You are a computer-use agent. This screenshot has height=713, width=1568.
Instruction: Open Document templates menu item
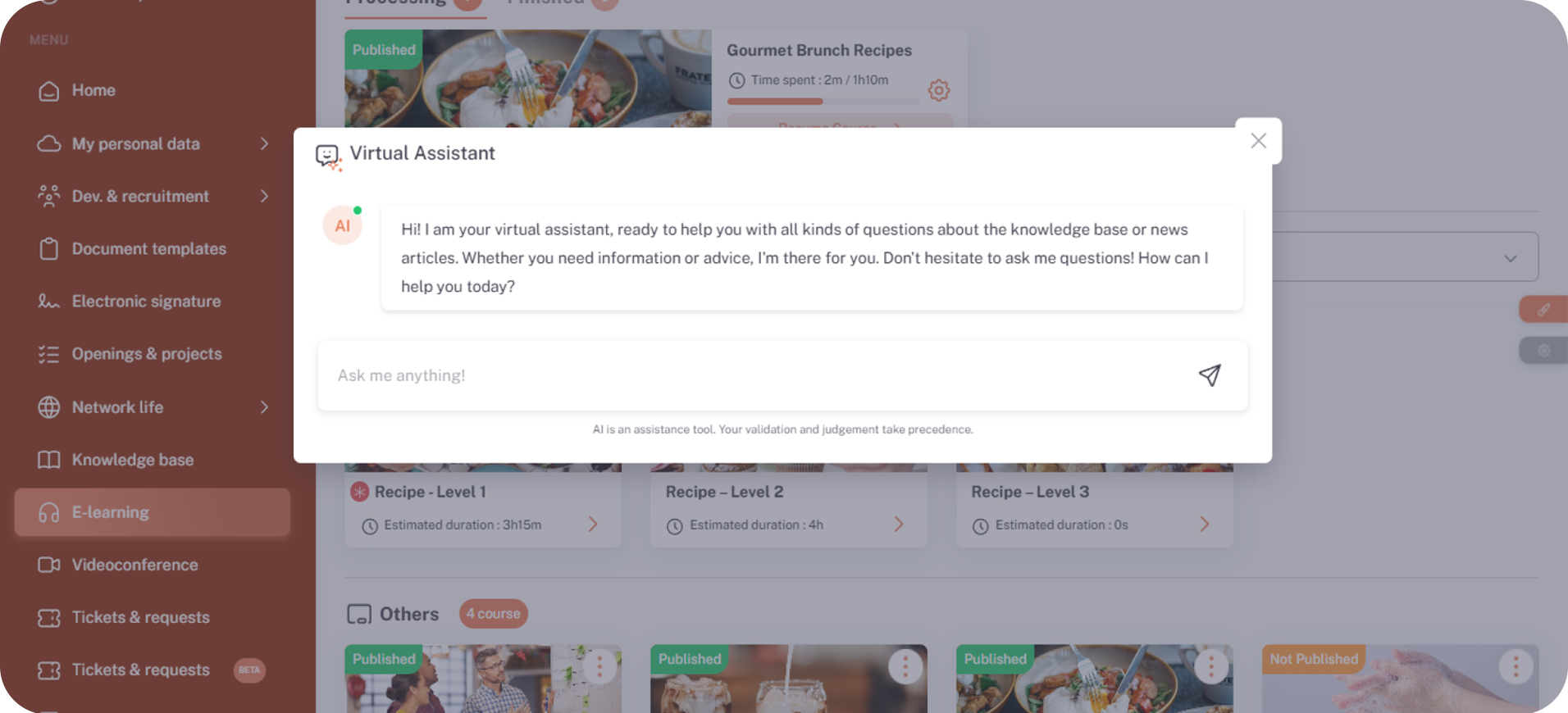(148, 249)
